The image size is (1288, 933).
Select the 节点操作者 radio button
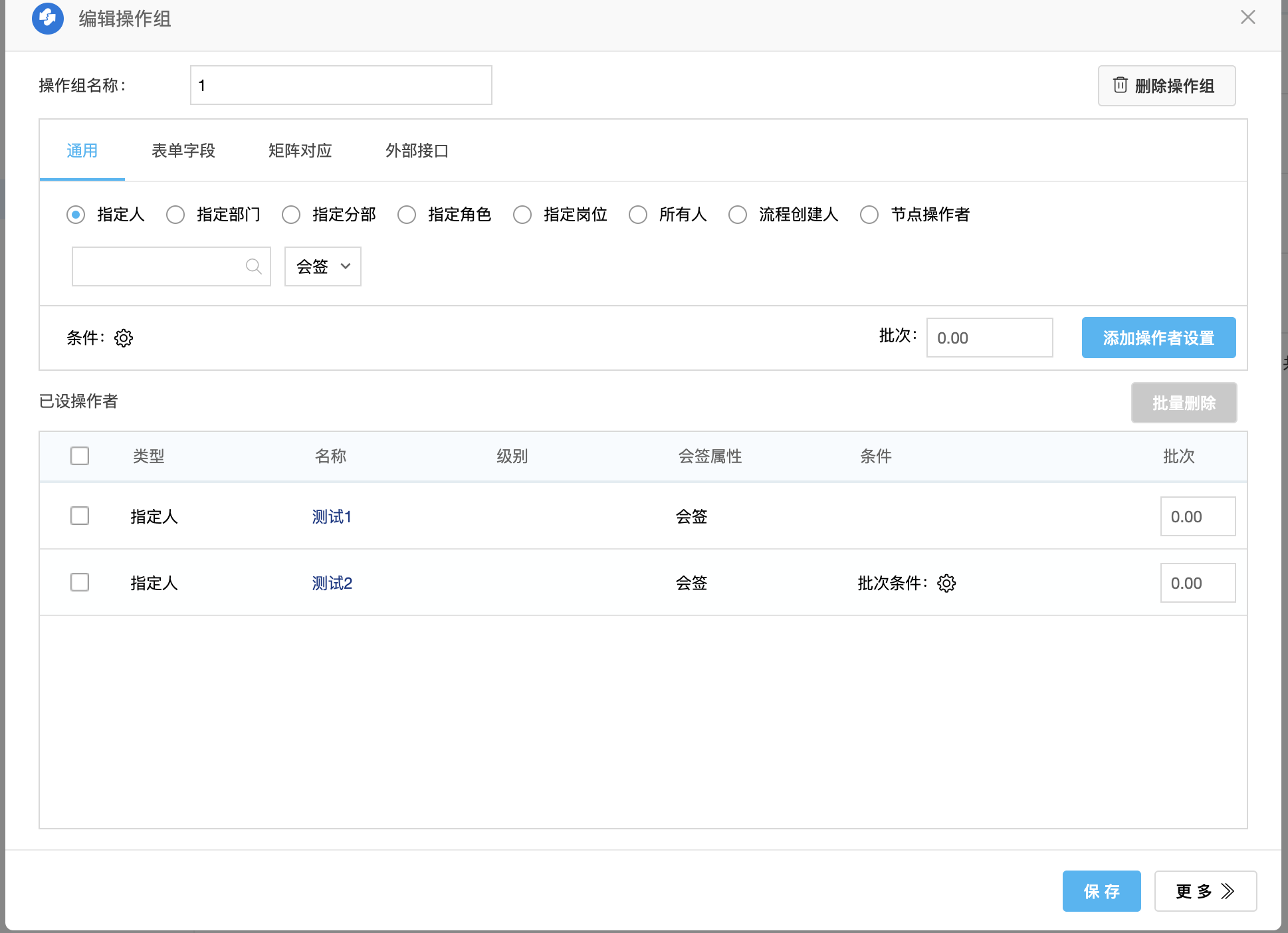pyautogui.click(x=869, y=215)
